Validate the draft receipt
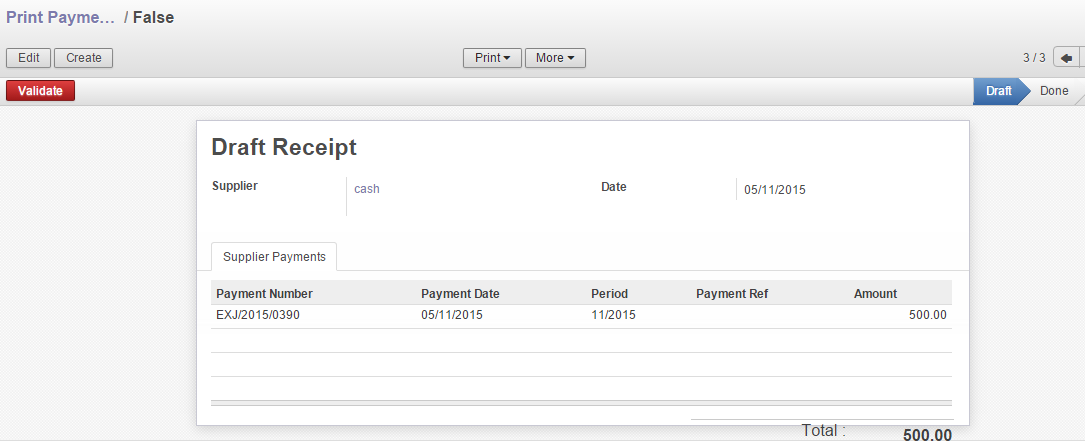Screen dimensions: 1085x446 (x=40, y=91)
